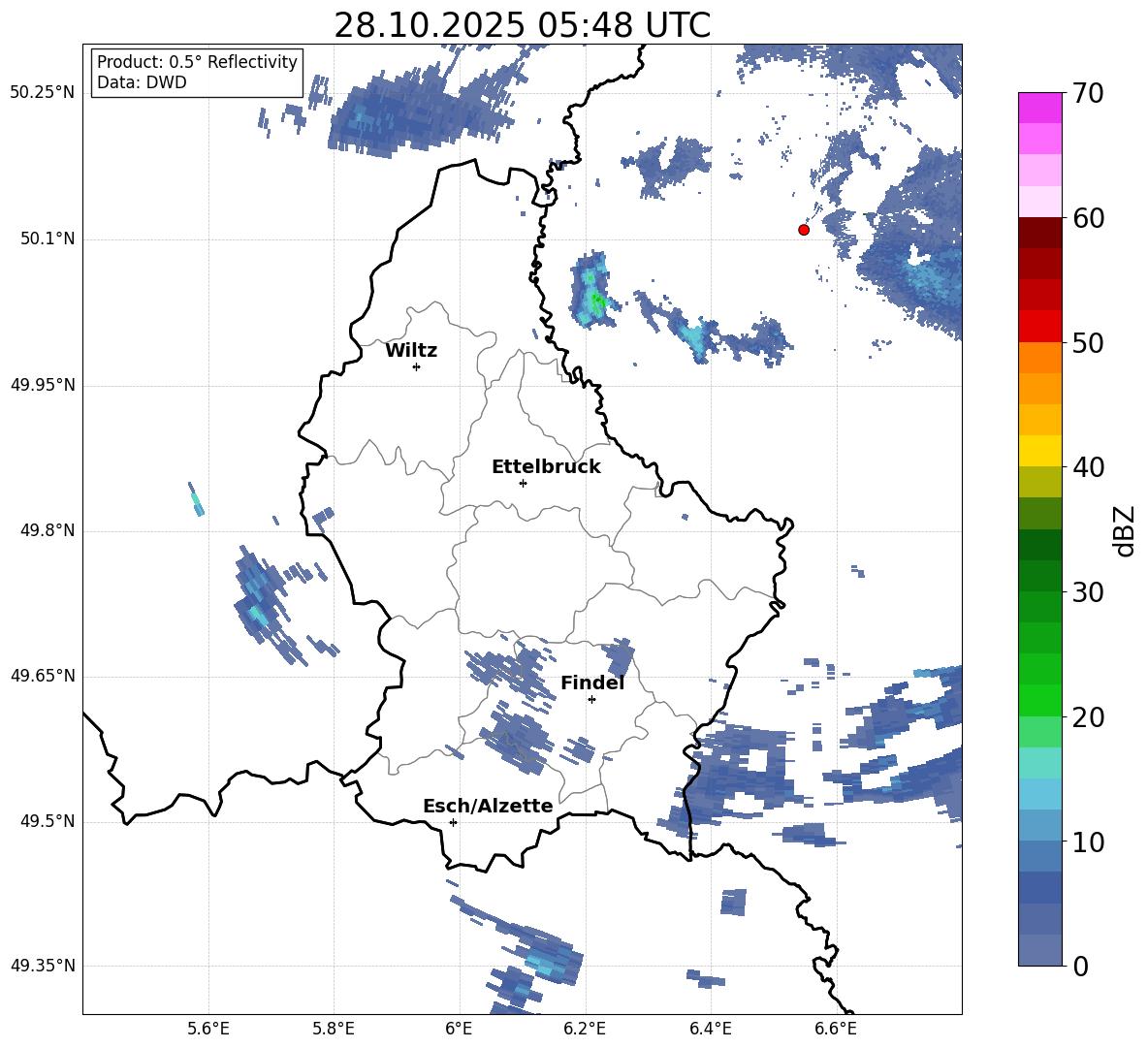
Task: Click the 20 tick label on colorbar
Action: pos(1088,717)
